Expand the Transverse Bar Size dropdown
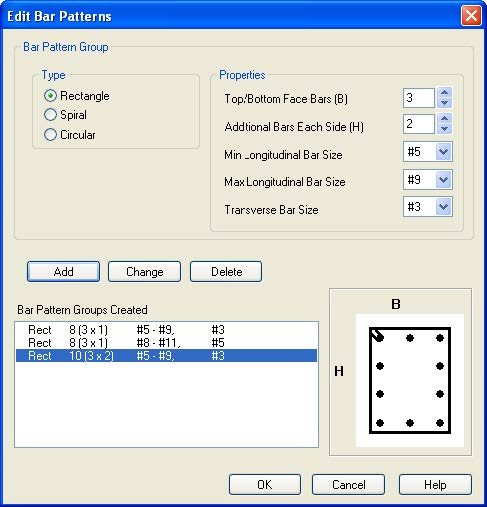The width and height of the screenshot is (487, 507). coord(443,207)
